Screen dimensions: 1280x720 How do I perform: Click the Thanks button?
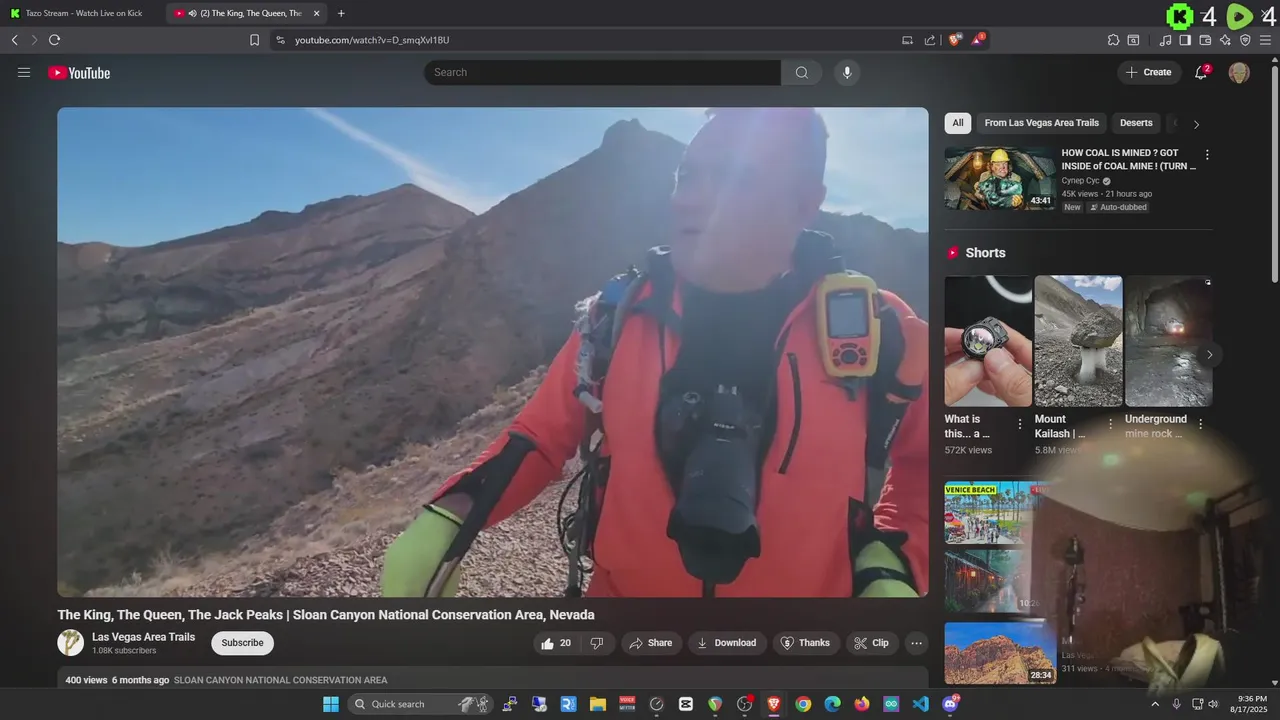[x=805, y=643]
